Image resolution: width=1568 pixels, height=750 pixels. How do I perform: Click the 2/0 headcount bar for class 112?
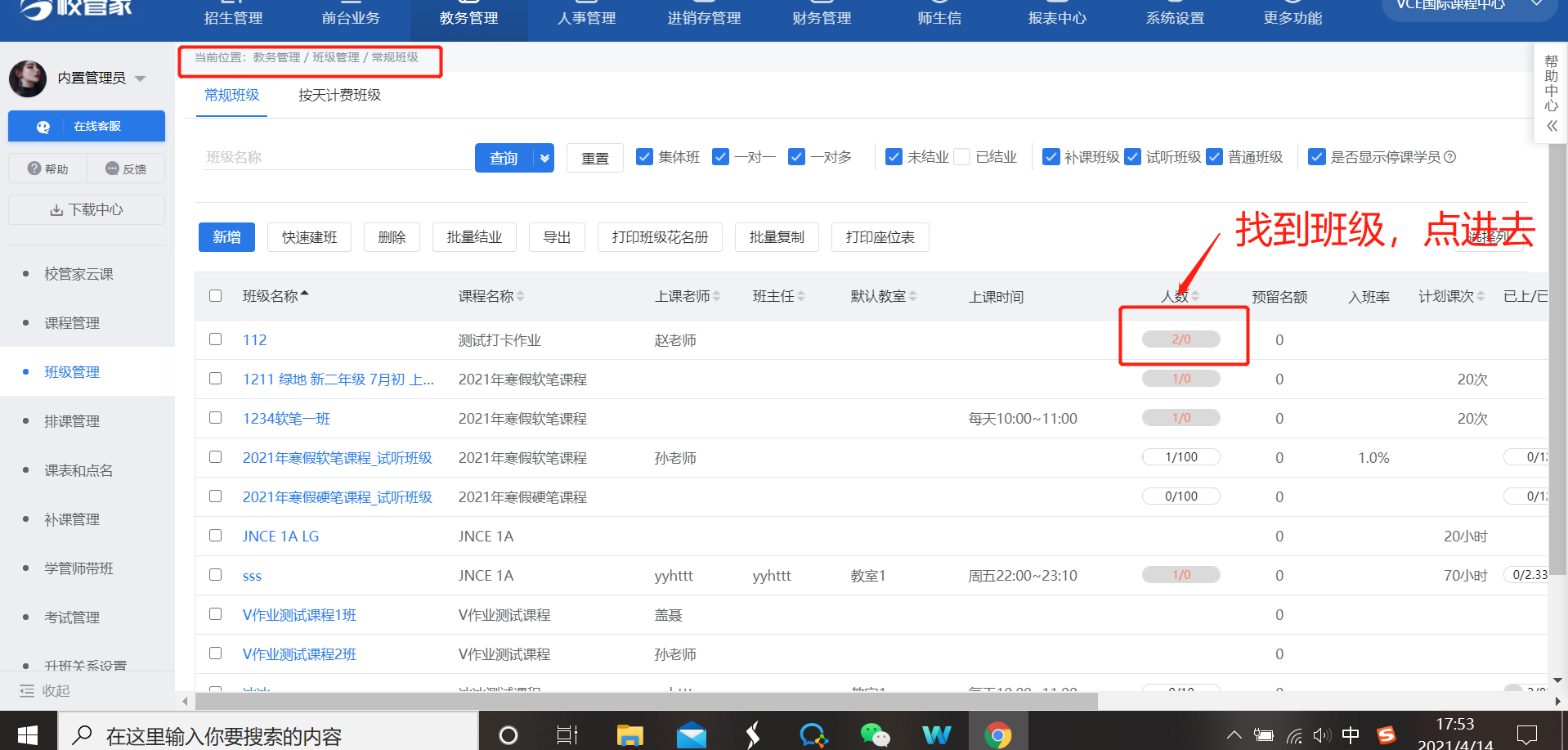click(1181, 339)
